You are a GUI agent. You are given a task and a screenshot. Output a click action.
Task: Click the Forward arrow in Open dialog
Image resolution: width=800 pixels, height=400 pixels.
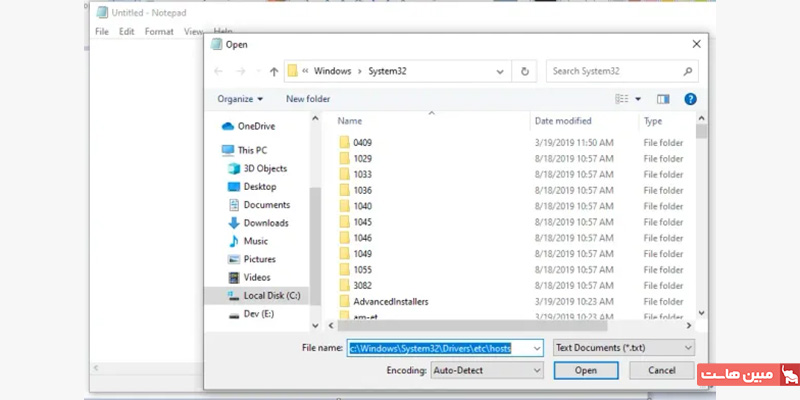pos(241,71)
